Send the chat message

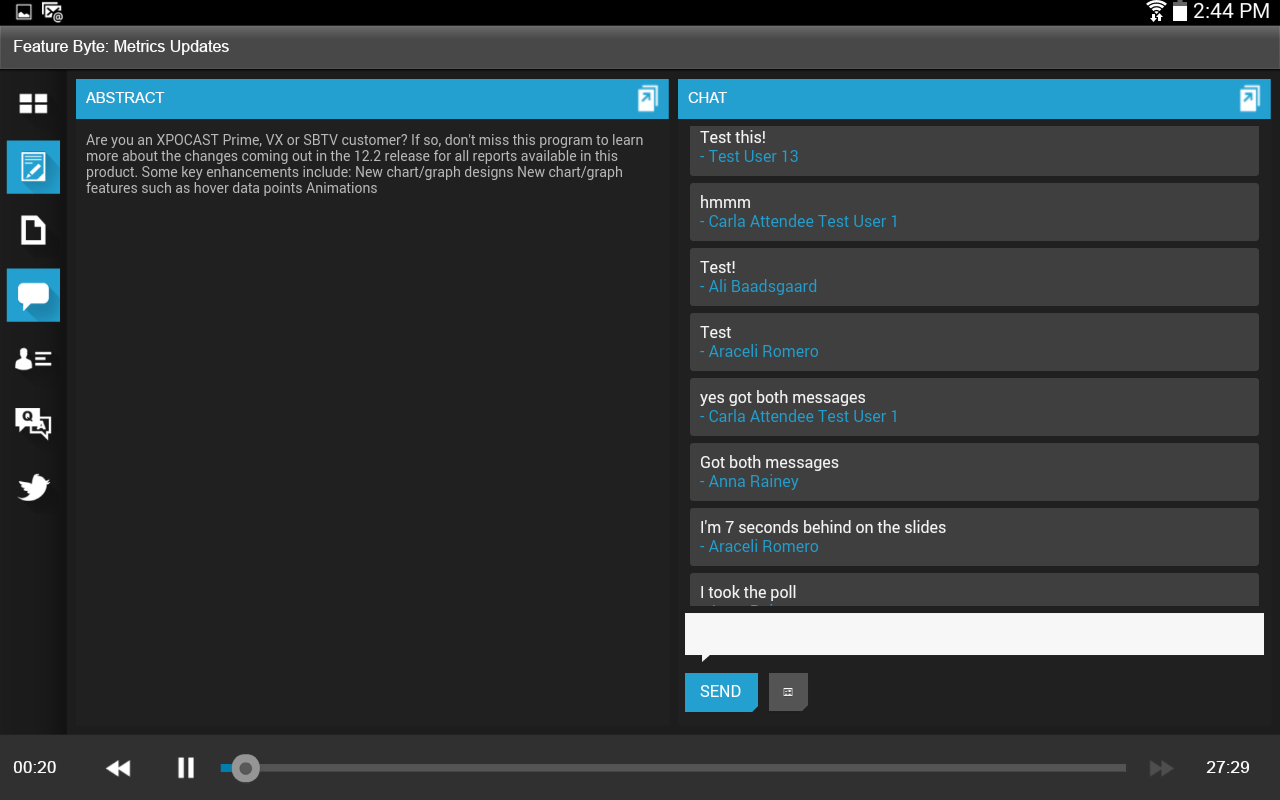(721, 692)
